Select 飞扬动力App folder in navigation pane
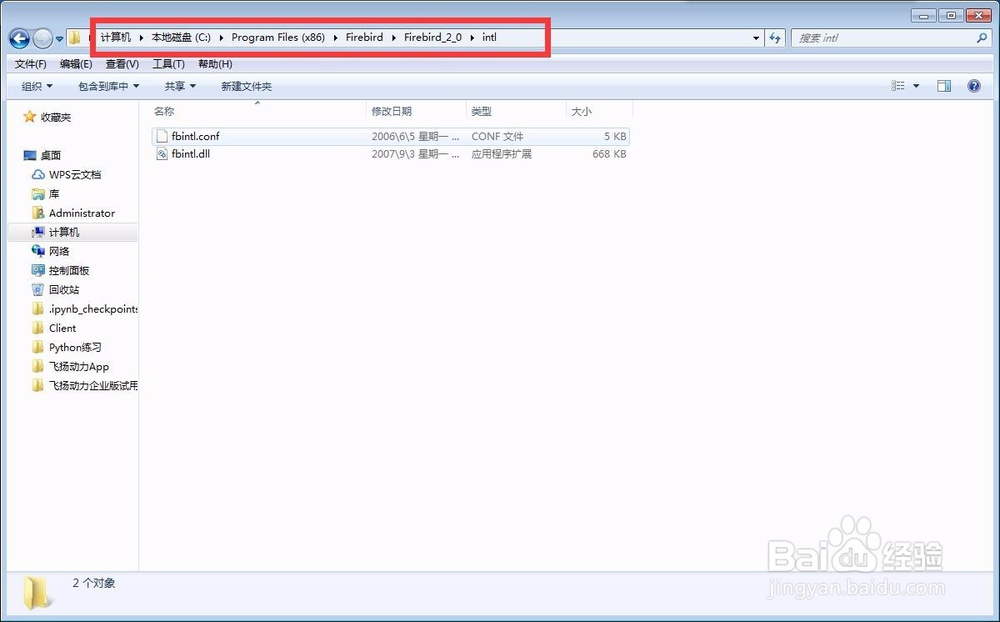This screenshot has width=1000, height=622. point(79,367)
